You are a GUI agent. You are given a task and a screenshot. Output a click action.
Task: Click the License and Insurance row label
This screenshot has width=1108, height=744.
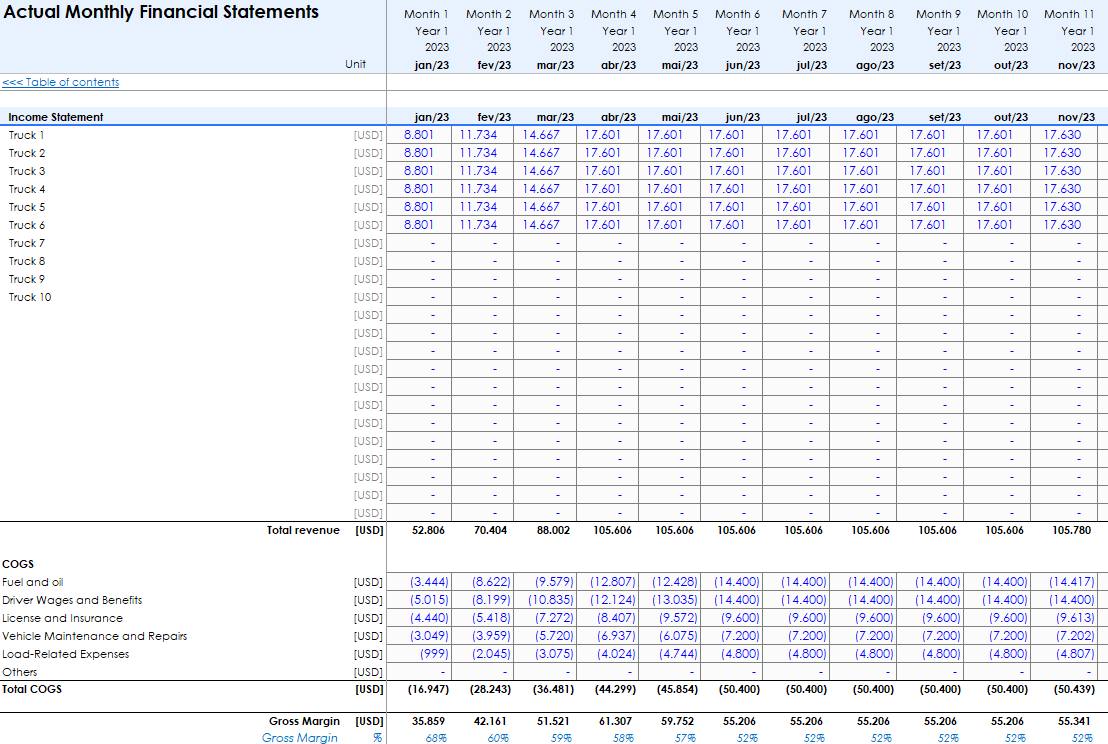[62, 618]
